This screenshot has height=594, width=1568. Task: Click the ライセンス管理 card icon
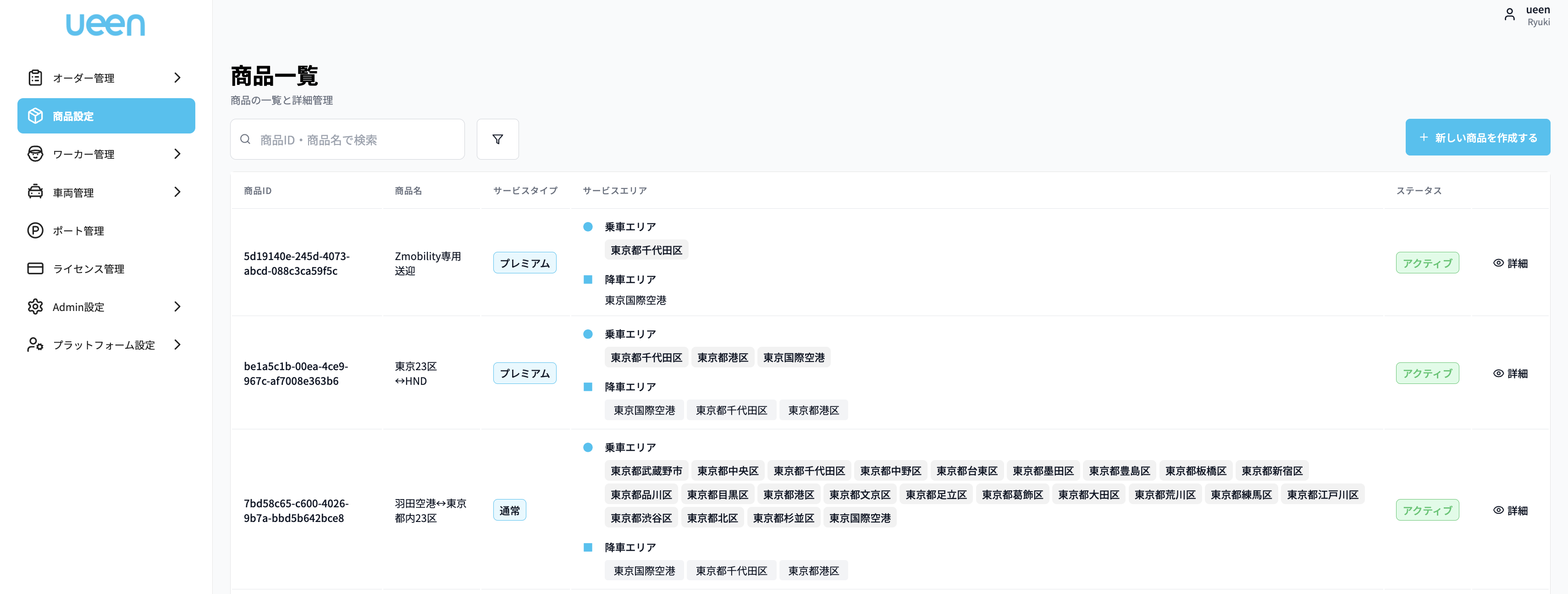tap(35, 269)
